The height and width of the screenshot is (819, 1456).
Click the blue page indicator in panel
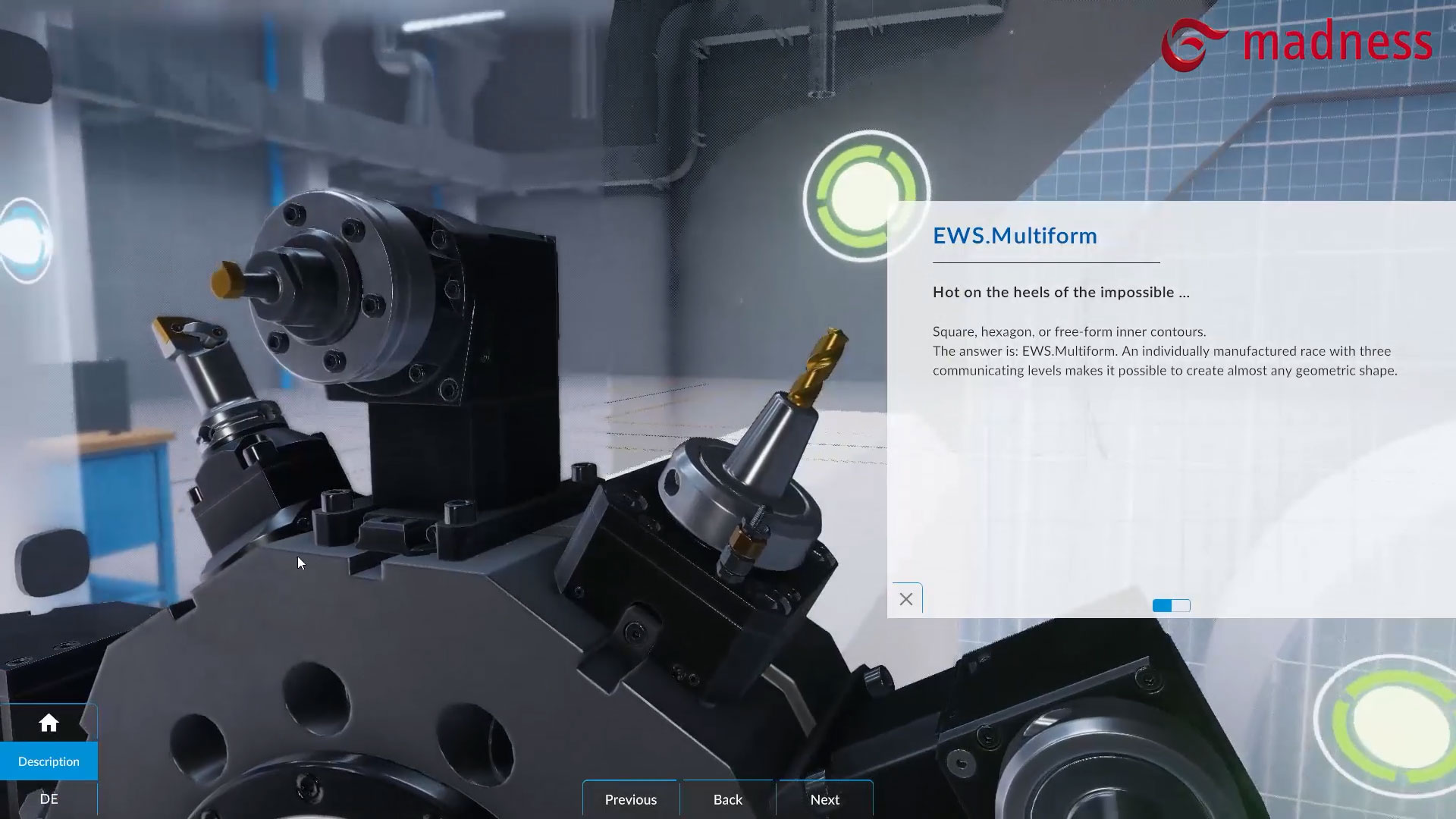tap(1171, 605)
